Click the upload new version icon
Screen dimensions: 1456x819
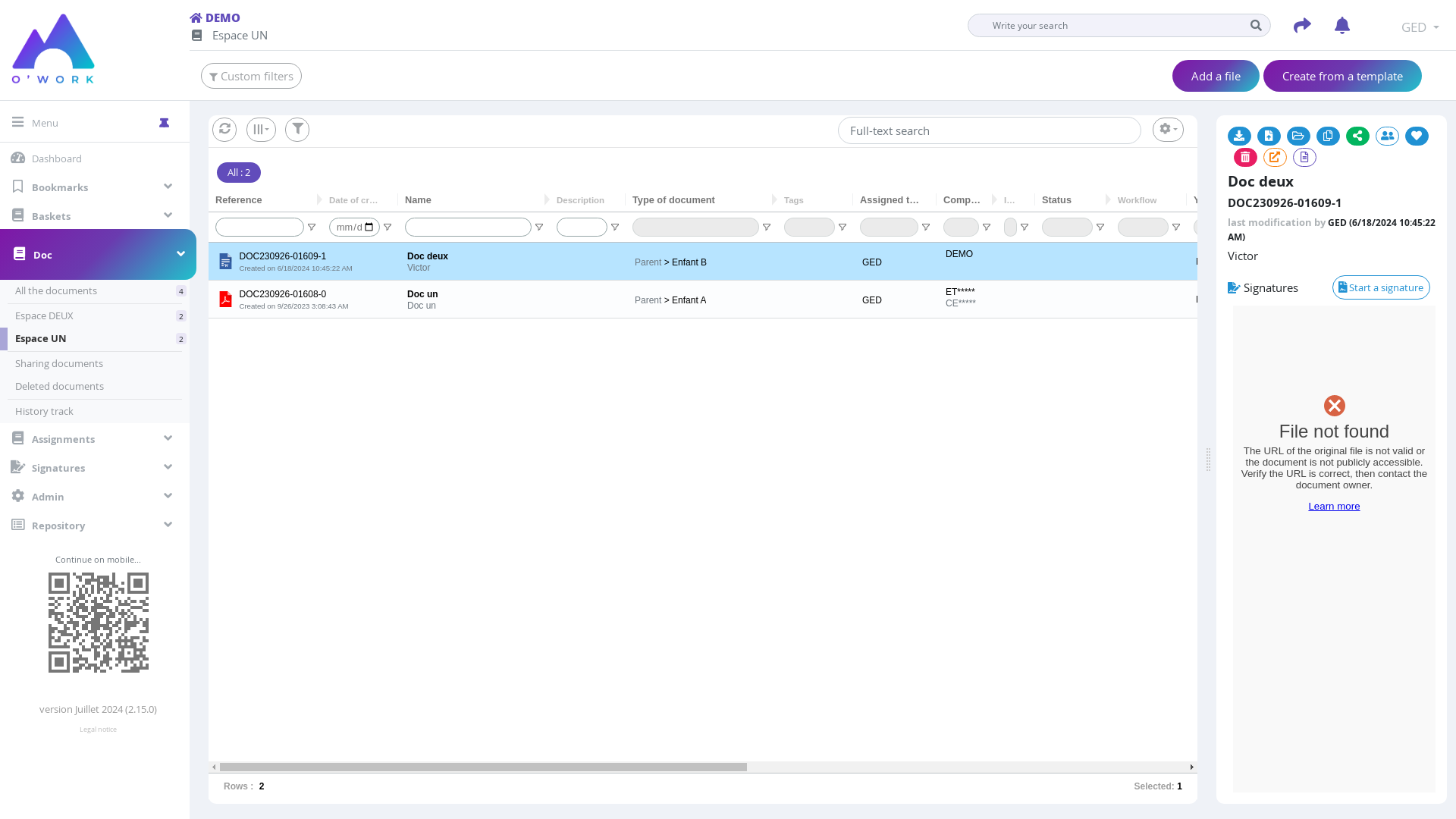tap(1269, 136)
